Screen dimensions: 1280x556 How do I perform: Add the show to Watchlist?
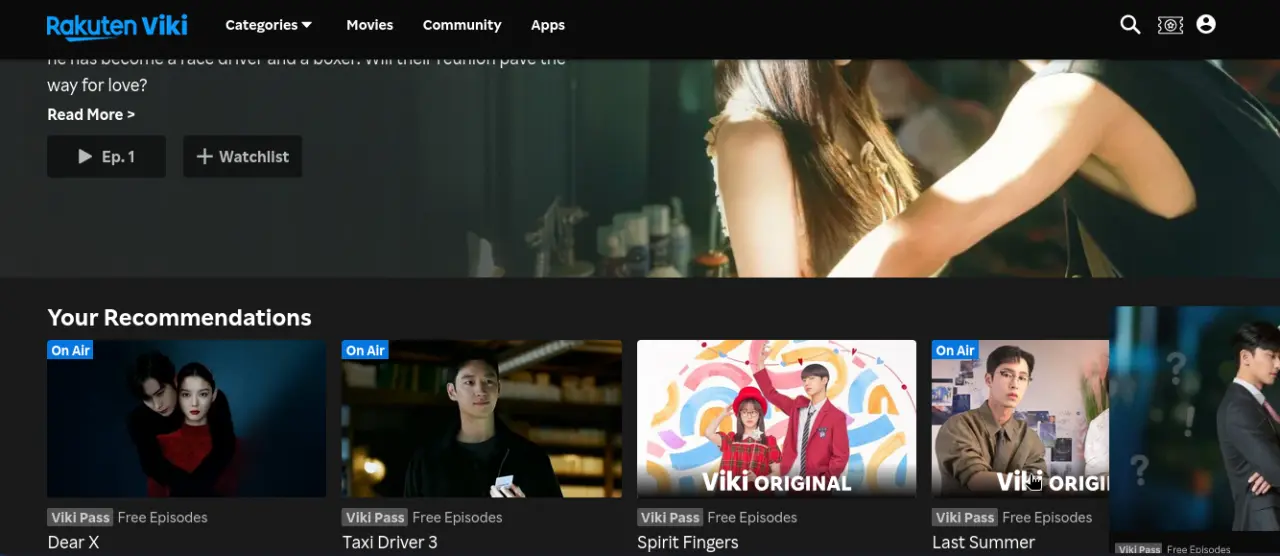pyautogui.click(x=242, y=157)
